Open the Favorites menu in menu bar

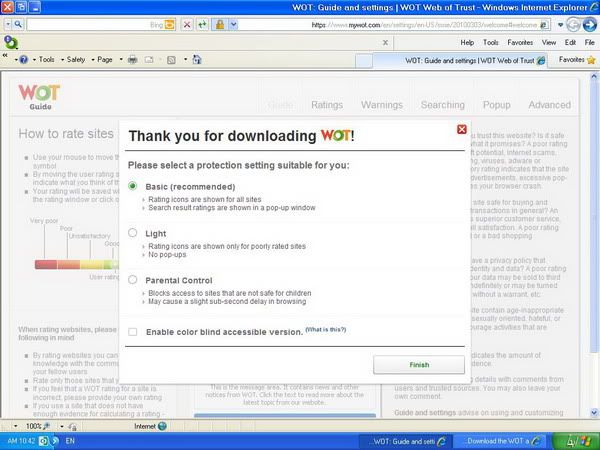520,42
